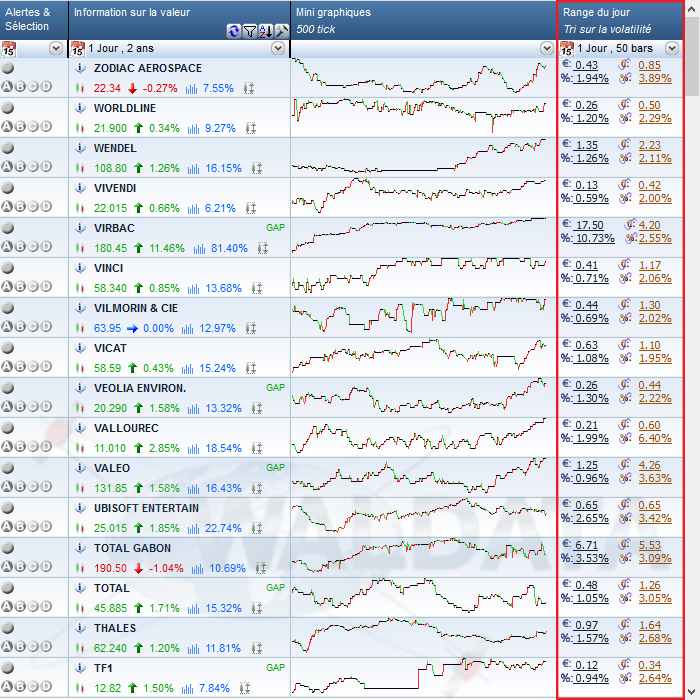Open 2.68% volatility link for THALES

click(x=655, y=638)
